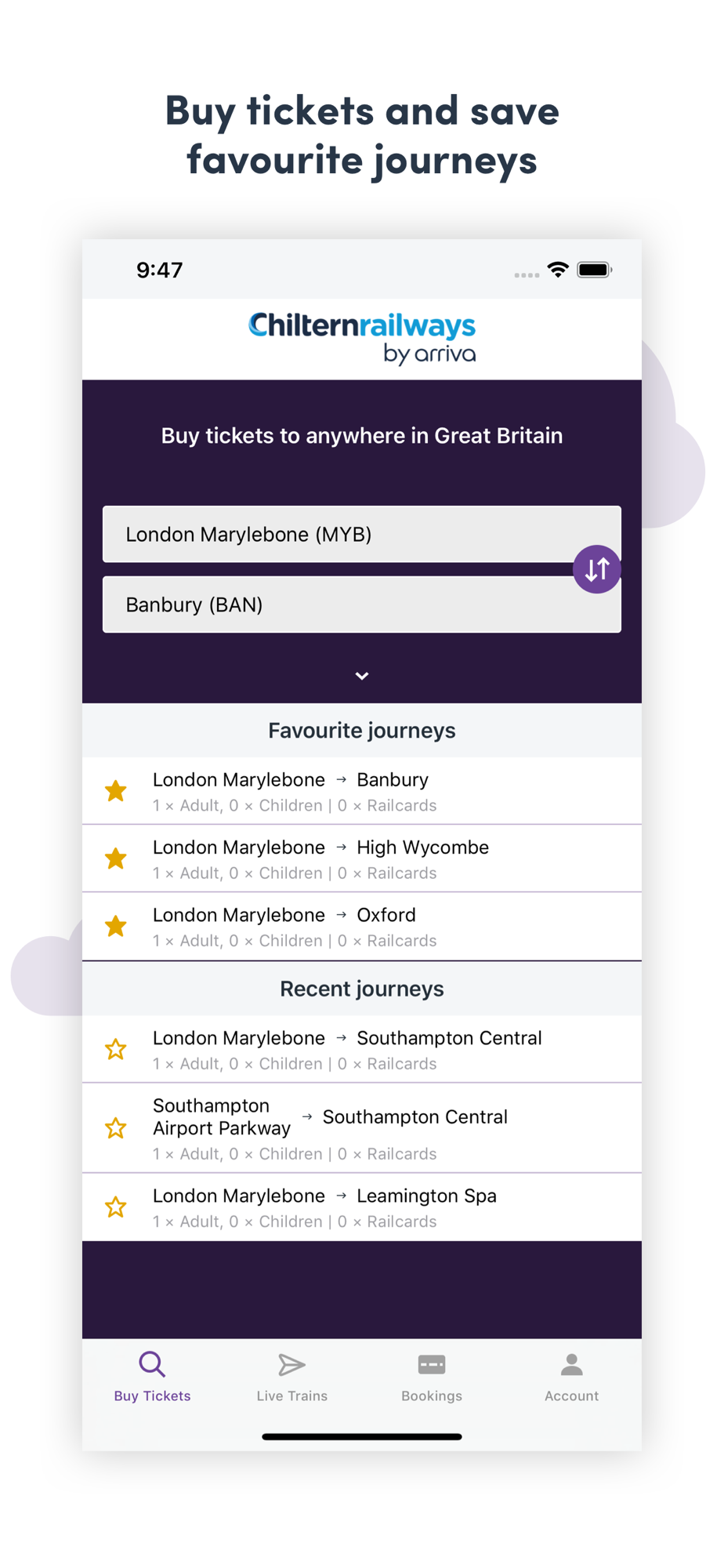The height and width of the screenshot is (1568, 724).
Task: Pick the London Marylebone to Leamington Spa journey
Action: (x=376, y=1207)
